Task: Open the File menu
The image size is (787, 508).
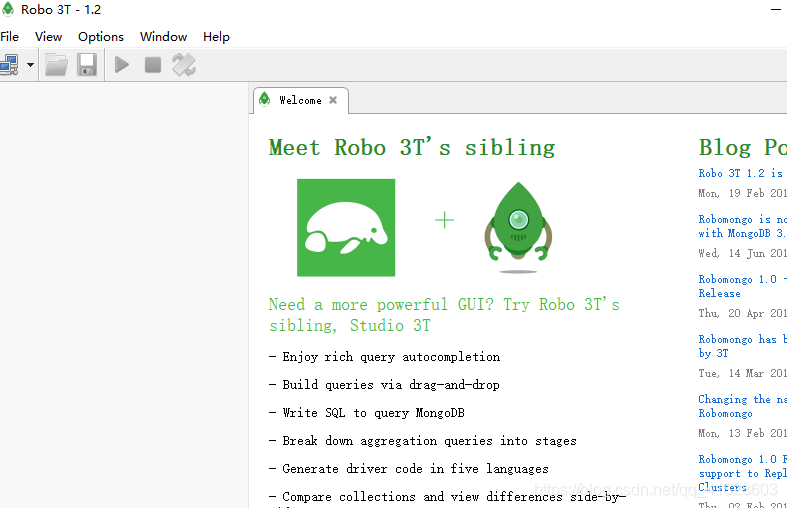Action: (x=10, y=37)
